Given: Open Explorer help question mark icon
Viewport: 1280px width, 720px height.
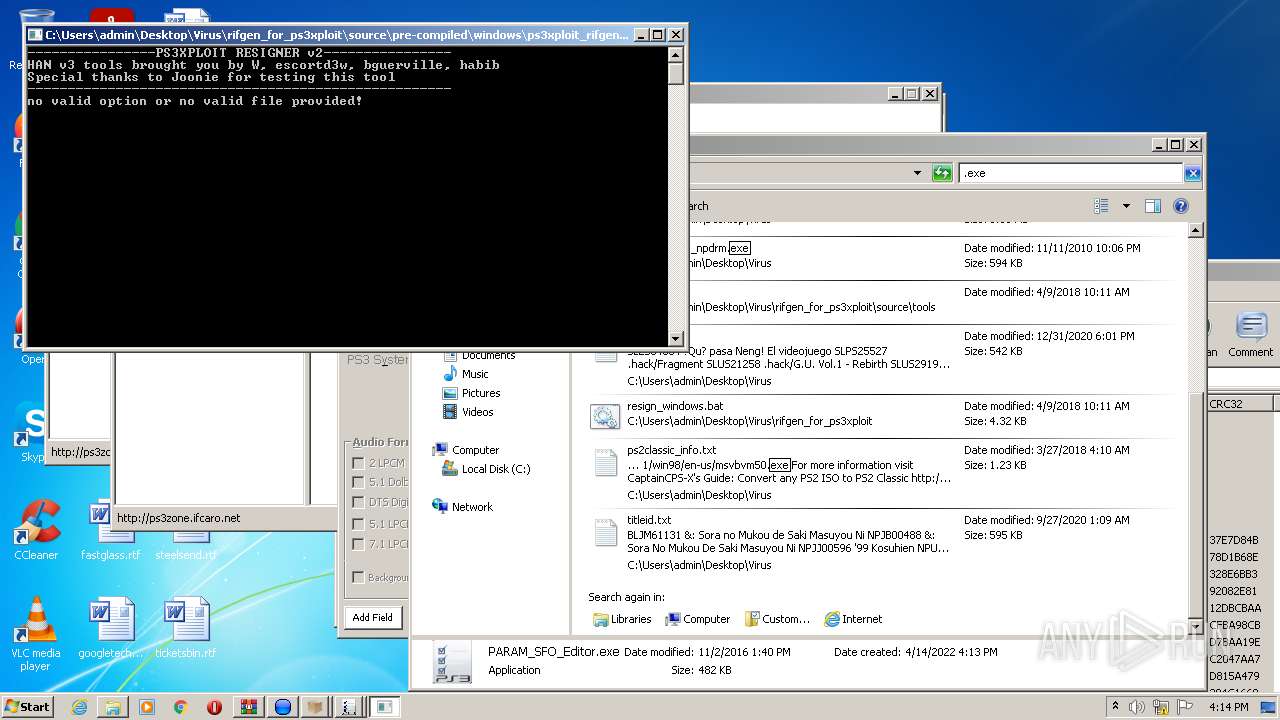Looking at the screenshot, I should (1181, 206).
